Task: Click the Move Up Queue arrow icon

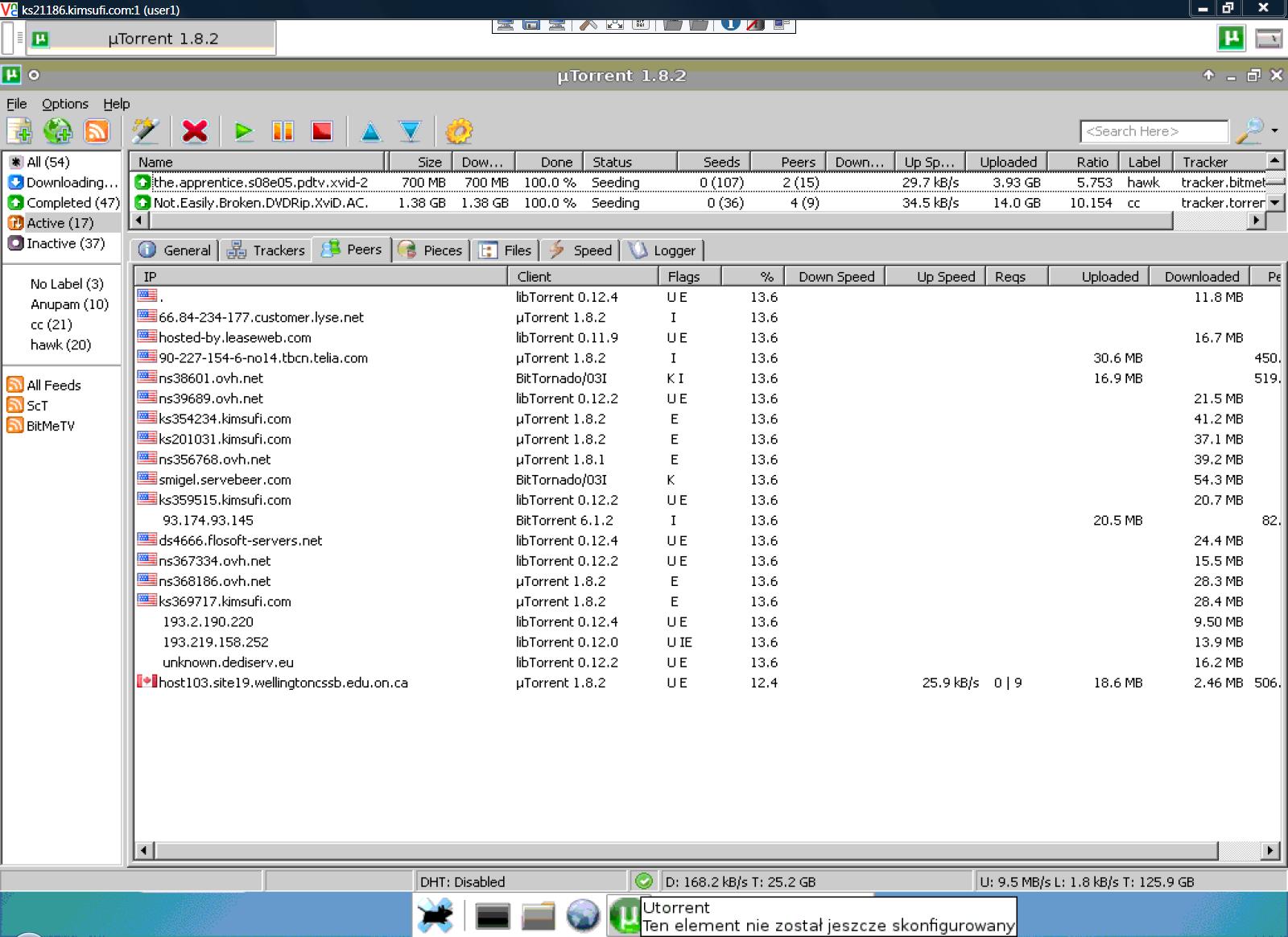Action: pos(370,130)
